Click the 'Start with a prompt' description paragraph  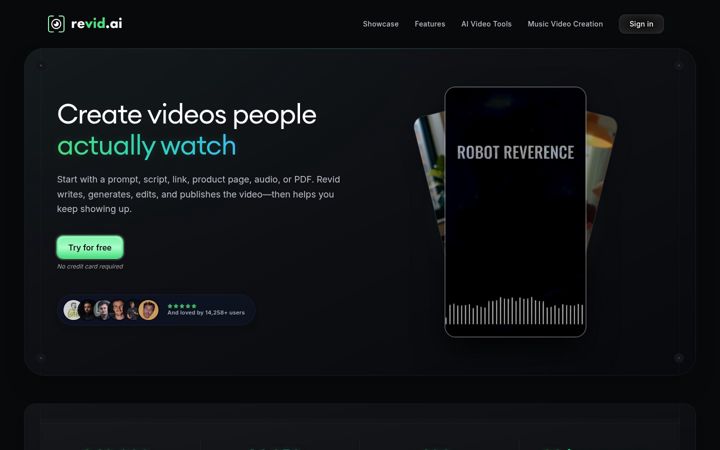(x=198, y=194)
